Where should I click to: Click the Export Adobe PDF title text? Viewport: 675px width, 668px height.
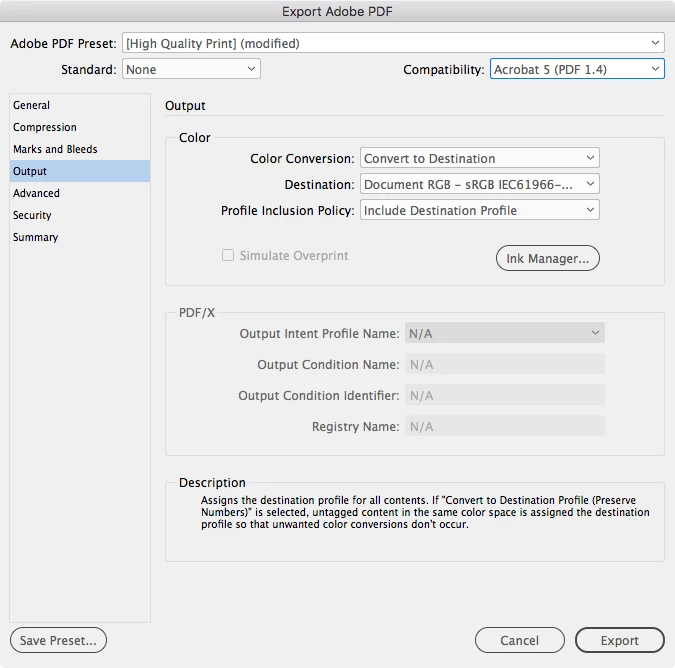[337, 11]
